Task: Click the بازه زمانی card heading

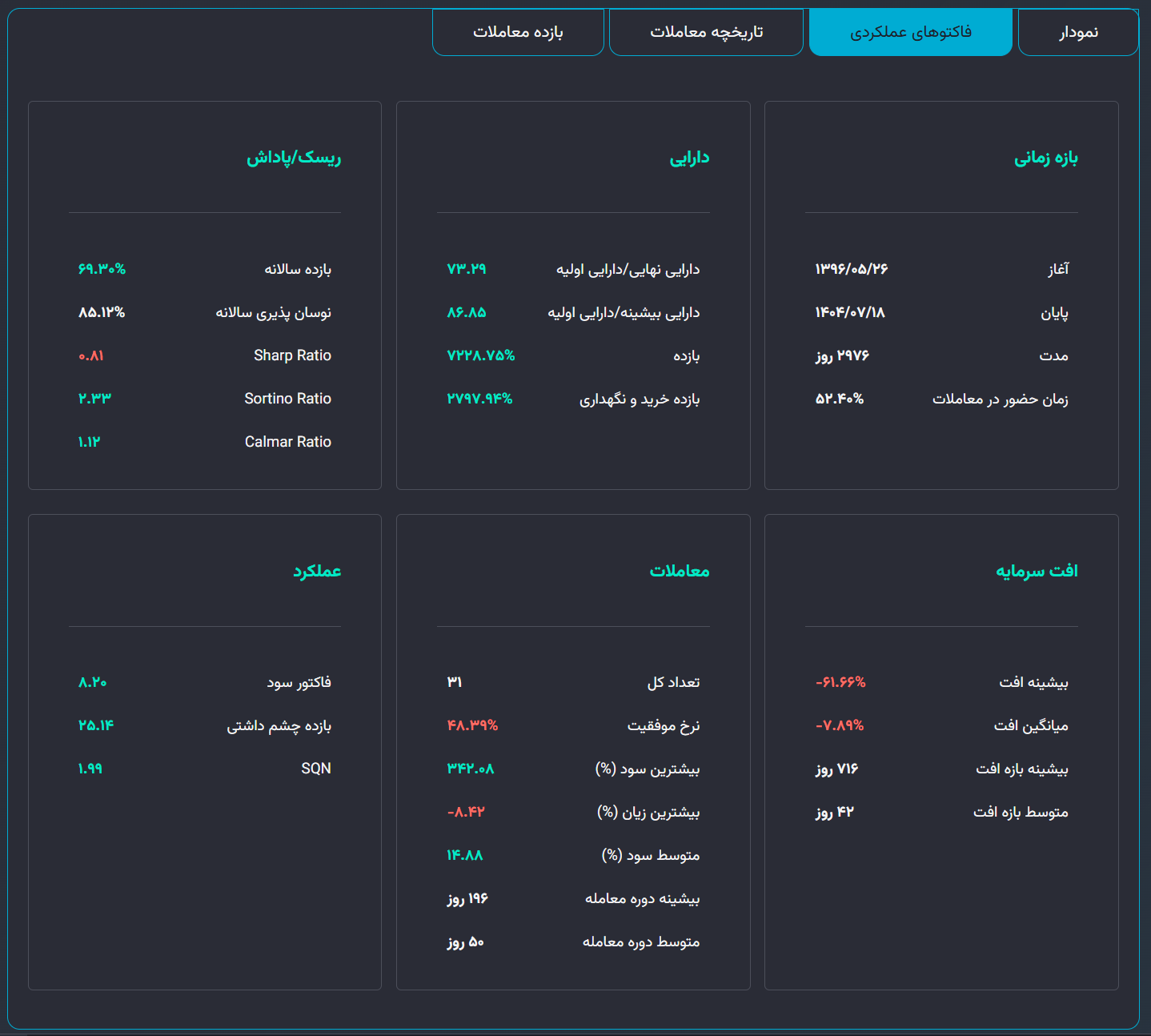Action: pyautogui.click(x=1045, y=158)
